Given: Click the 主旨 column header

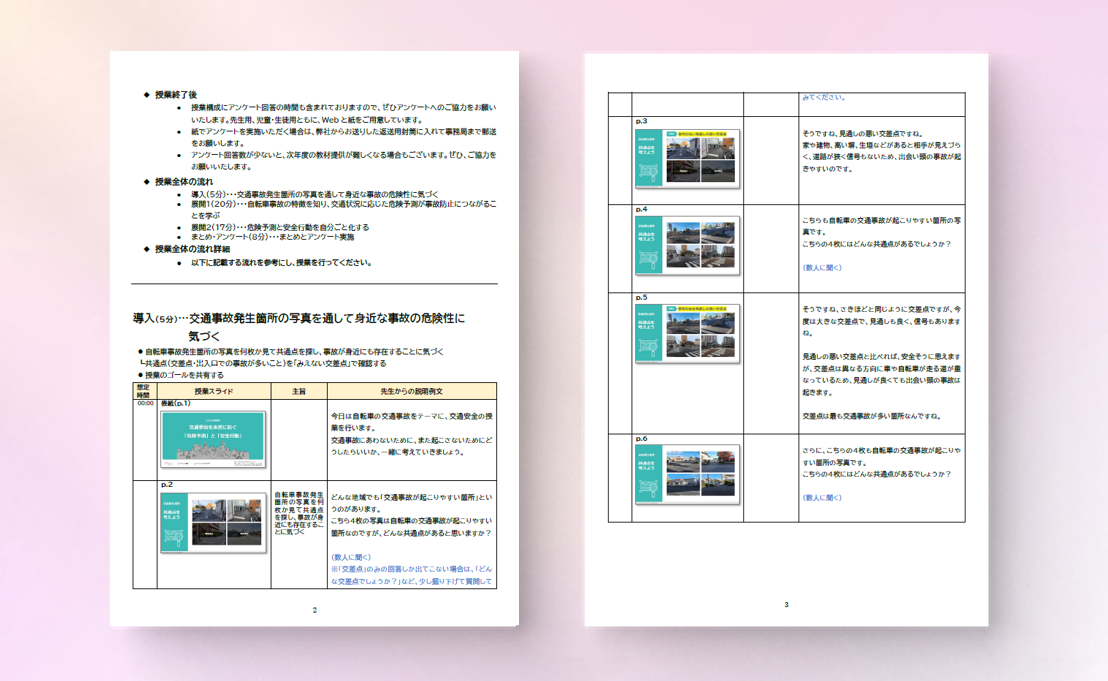Looking at the screenshot, I should point(299,391).
